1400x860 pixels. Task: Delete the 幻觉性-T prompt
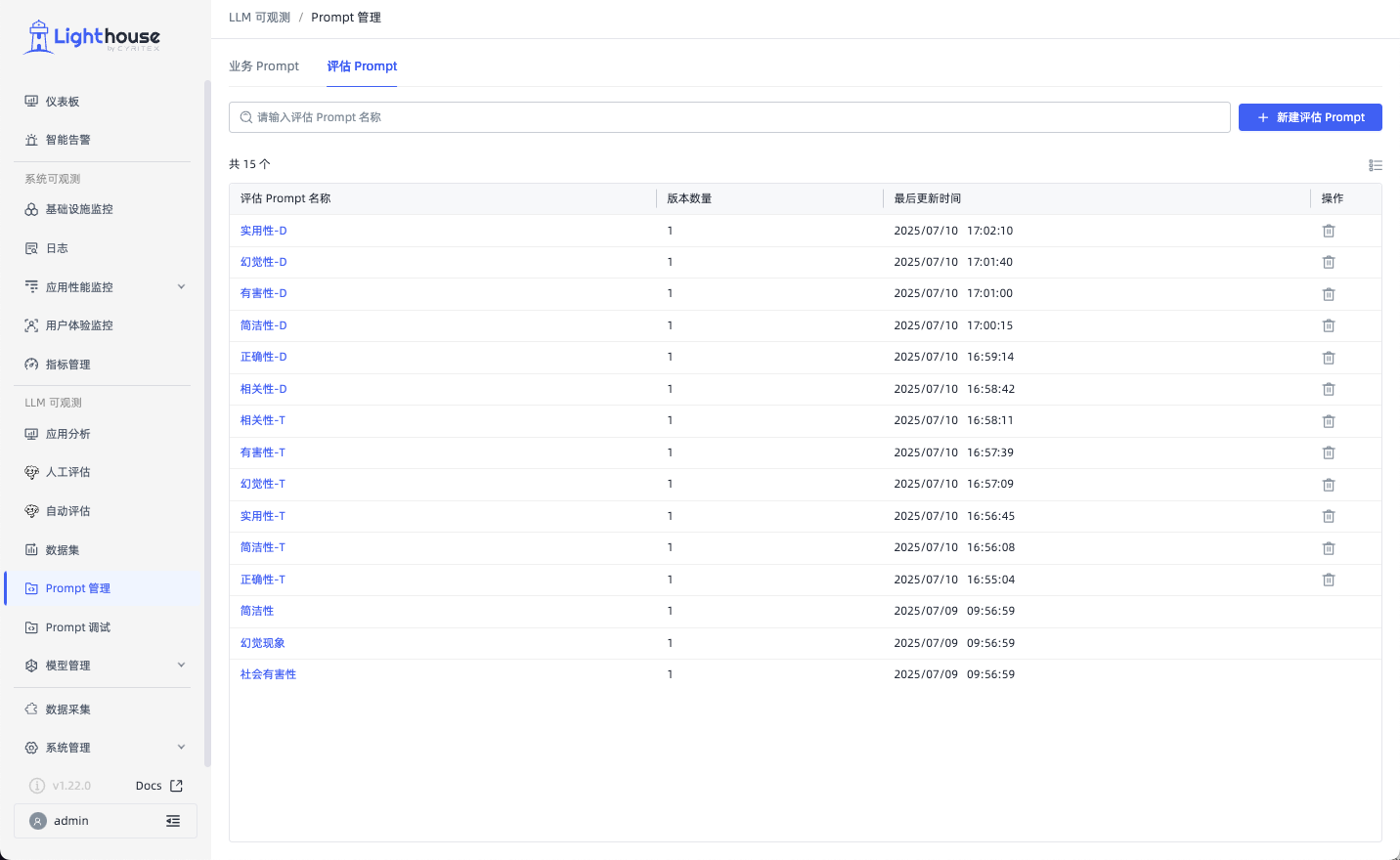coord(1329,485)
